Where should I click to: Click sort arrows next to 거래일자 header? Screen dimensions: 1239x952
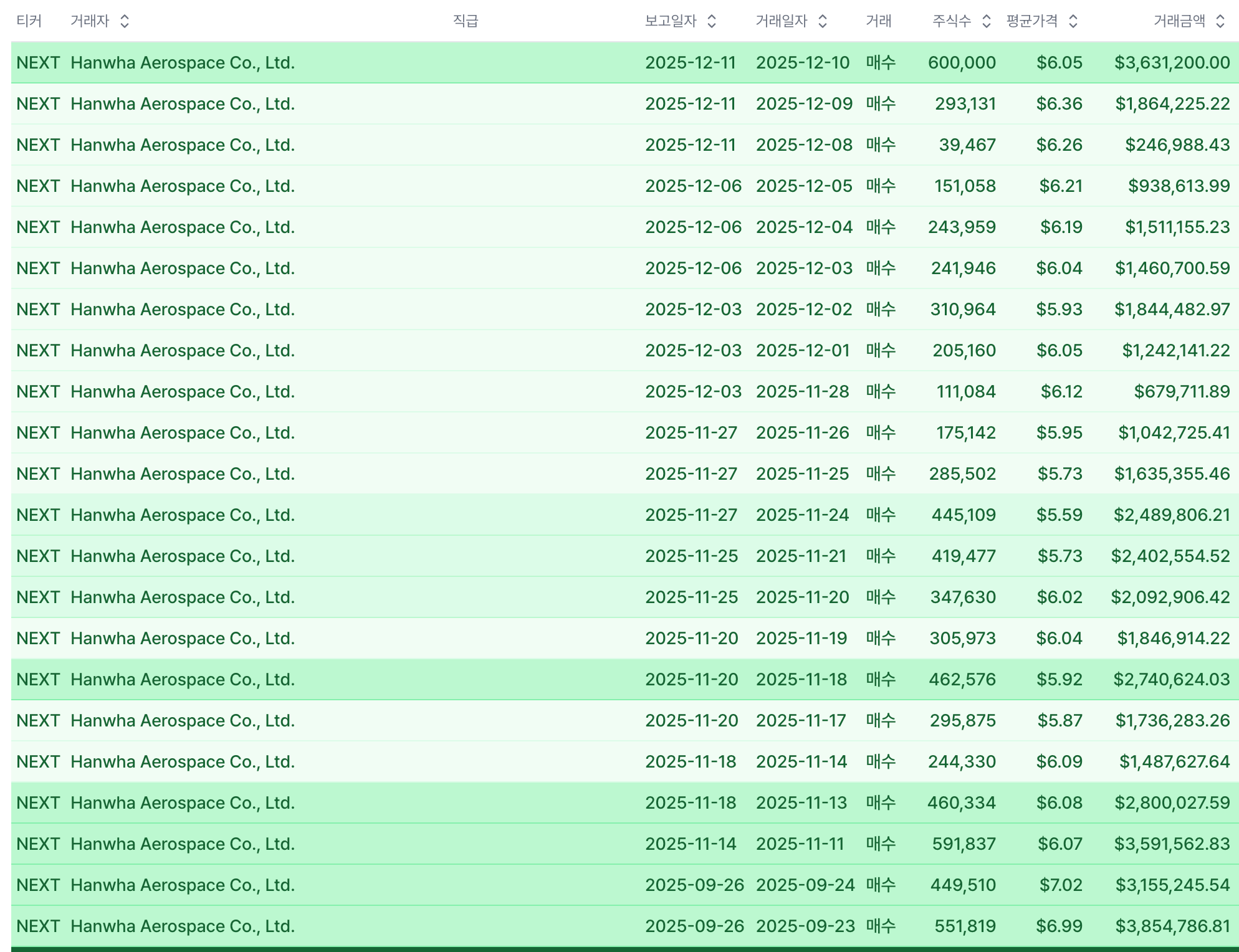822,21
